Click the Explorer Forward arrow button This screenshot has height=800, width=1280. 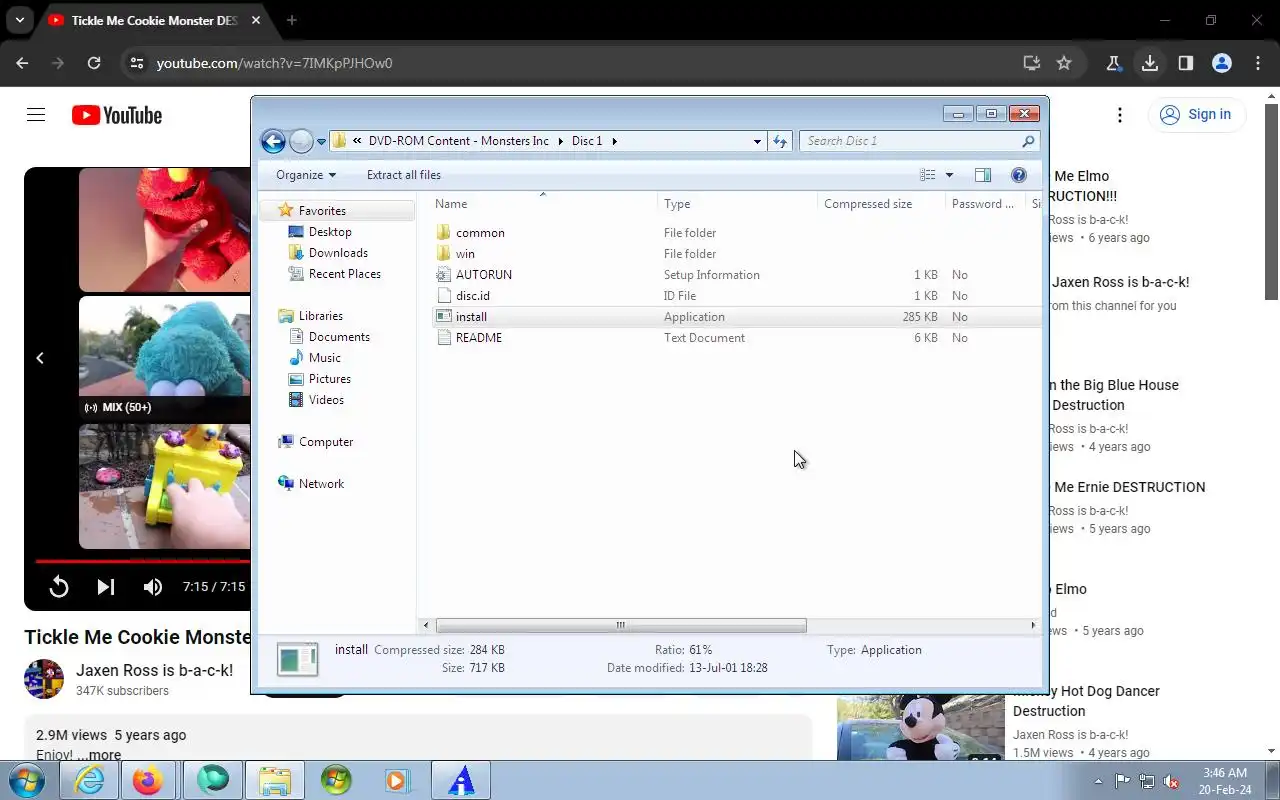301,141
